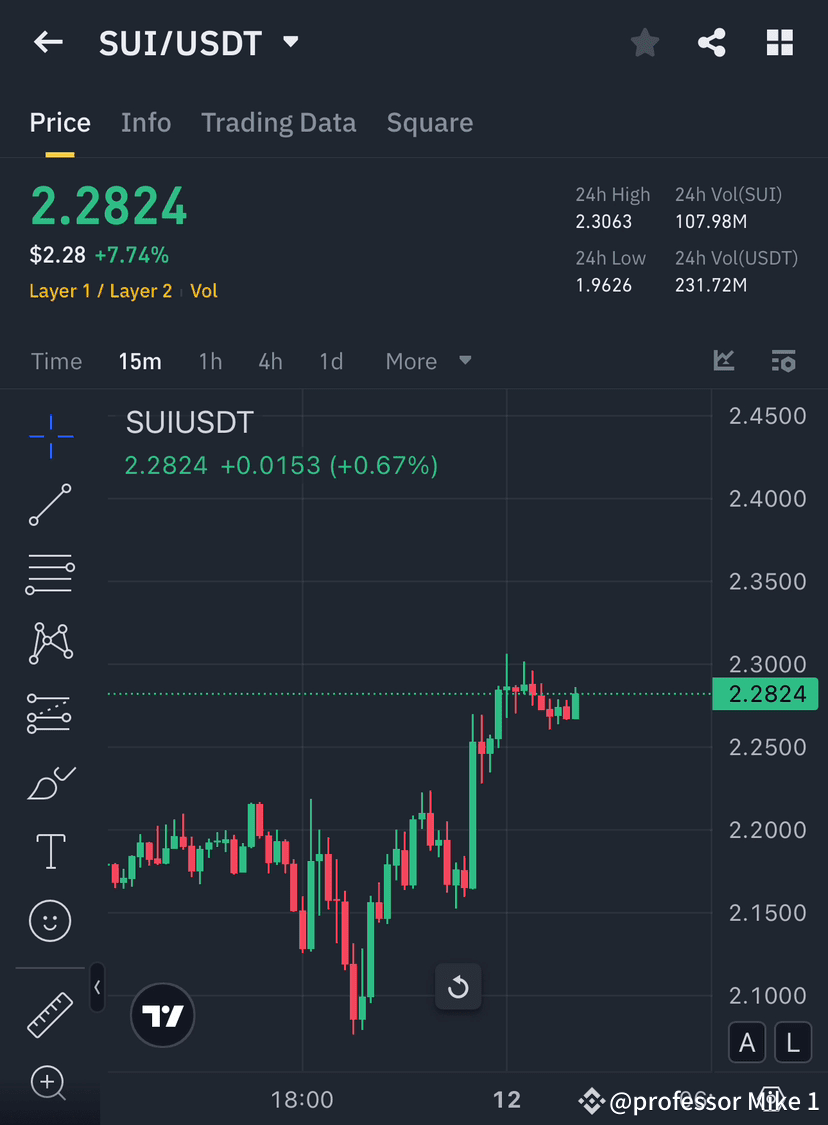This screenshot has height=1125, width=828.
Task: Open the SUI/USDT pair dropdown
Action: [290, 43]
